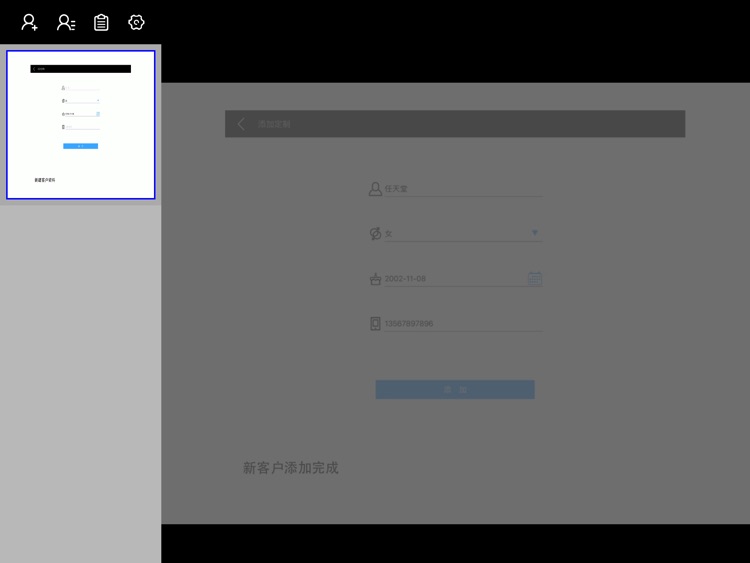750x563 pixels.
Task: Click the phone field showing 13567897896
Action: tap(463, 323)
